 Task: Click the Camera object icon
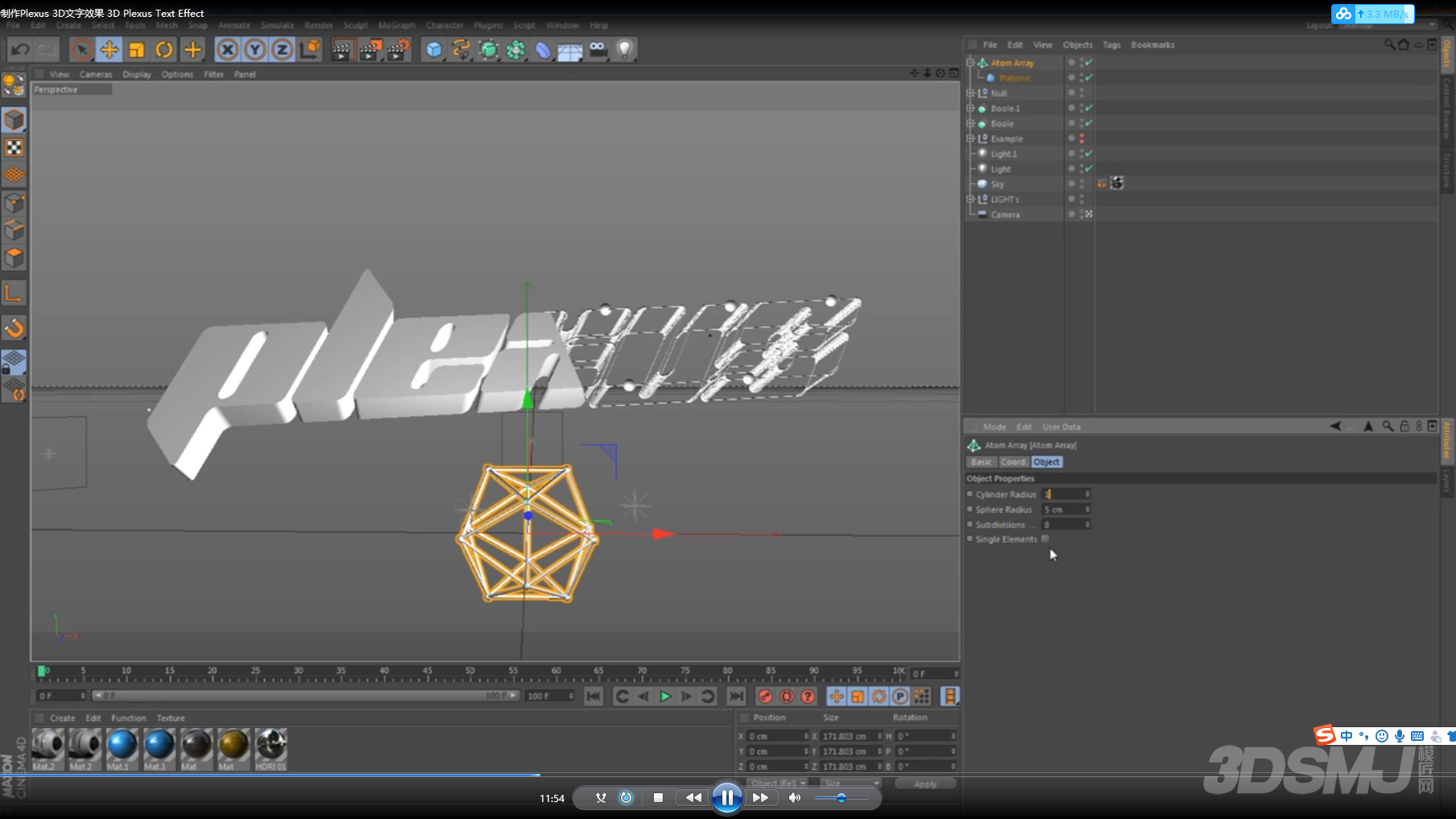(598, 50)
